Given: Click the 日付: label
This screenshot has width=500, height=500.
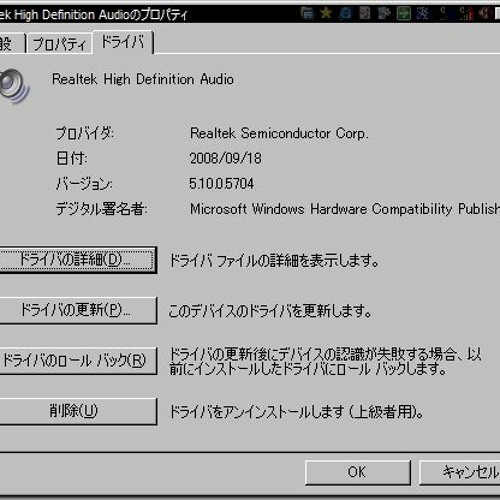Looking at the screenshot, I should [72, 158].
